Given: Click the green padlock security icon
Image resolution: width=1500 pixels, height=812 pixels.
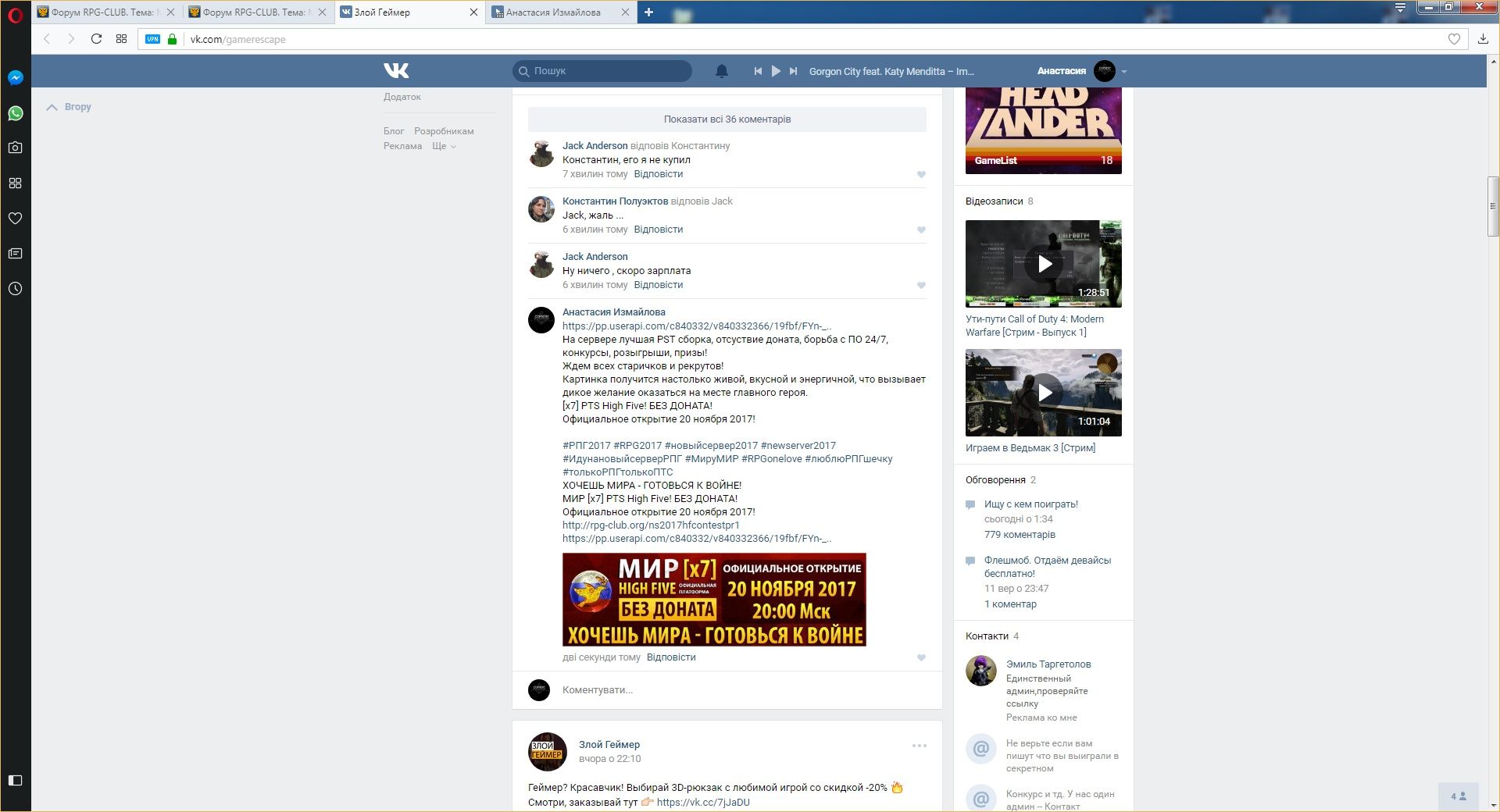Looking at the screenshot, I should [x=173, y=39].
